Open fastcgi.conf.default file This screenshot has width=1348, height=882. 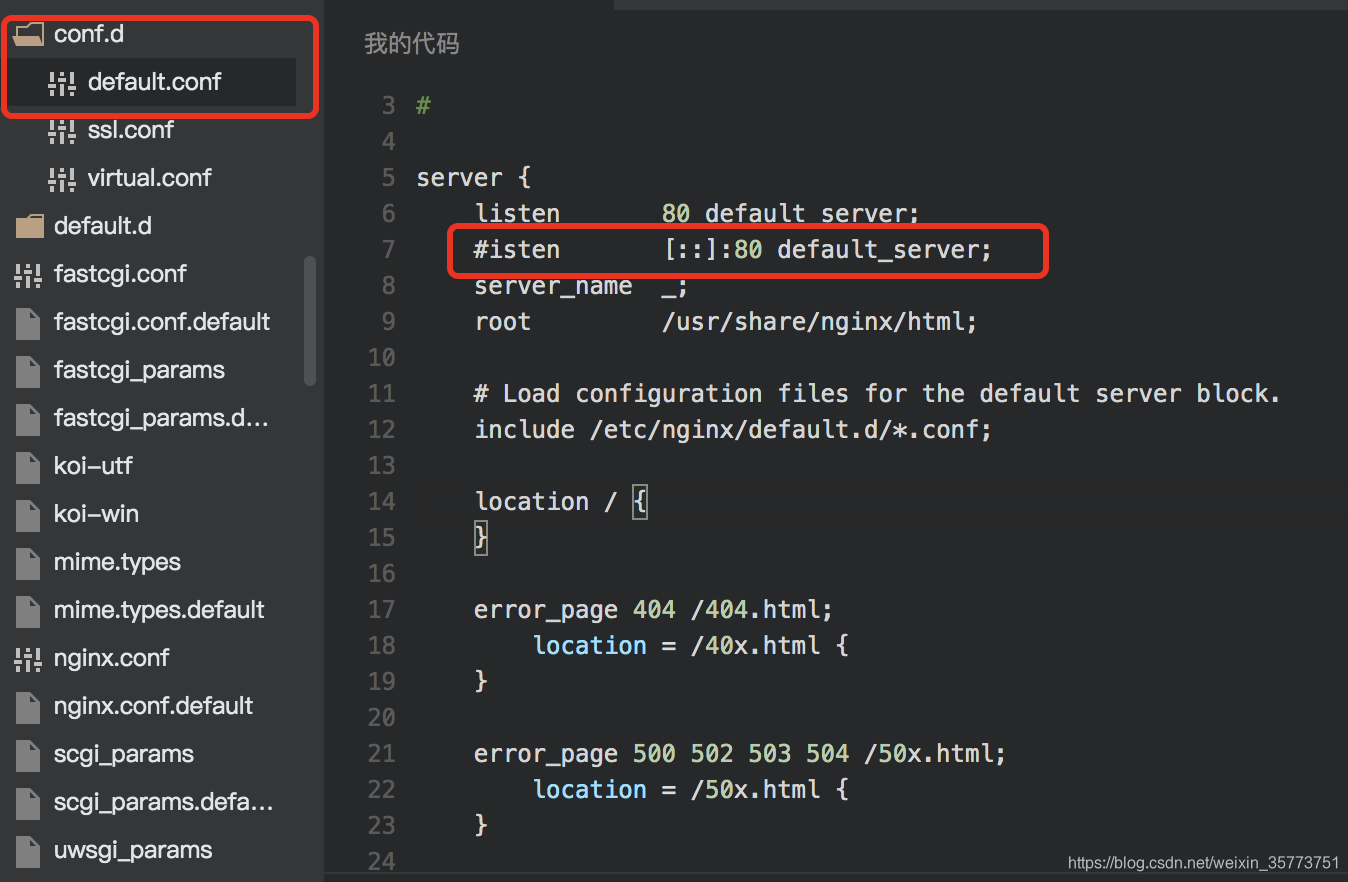tap(162, 322)
